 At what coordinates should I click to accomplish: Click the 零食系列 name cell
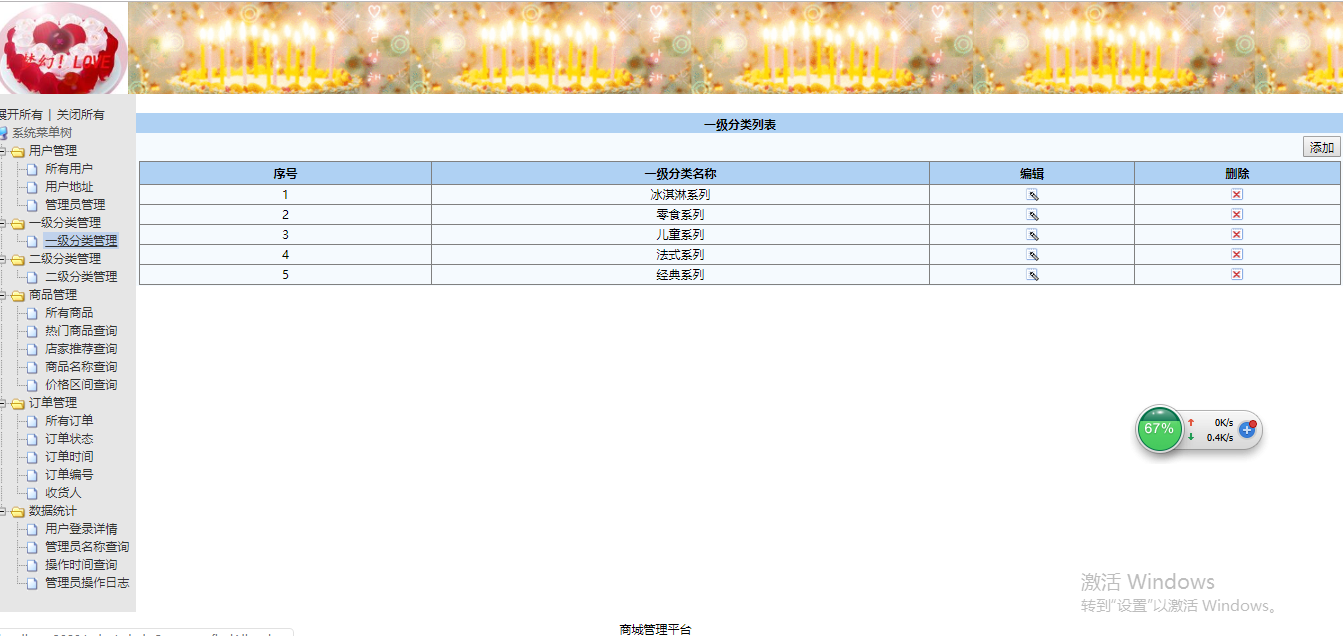(680, 215)
